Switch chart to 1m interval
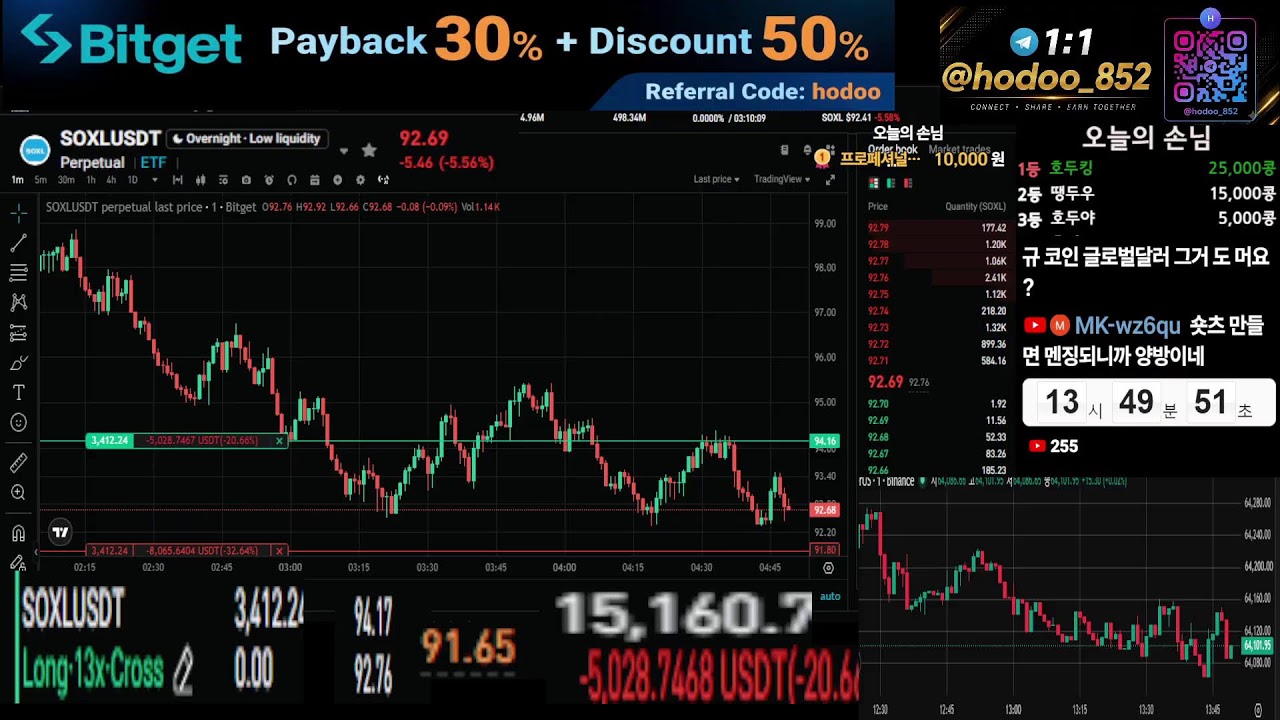 (x=17, y=180)
